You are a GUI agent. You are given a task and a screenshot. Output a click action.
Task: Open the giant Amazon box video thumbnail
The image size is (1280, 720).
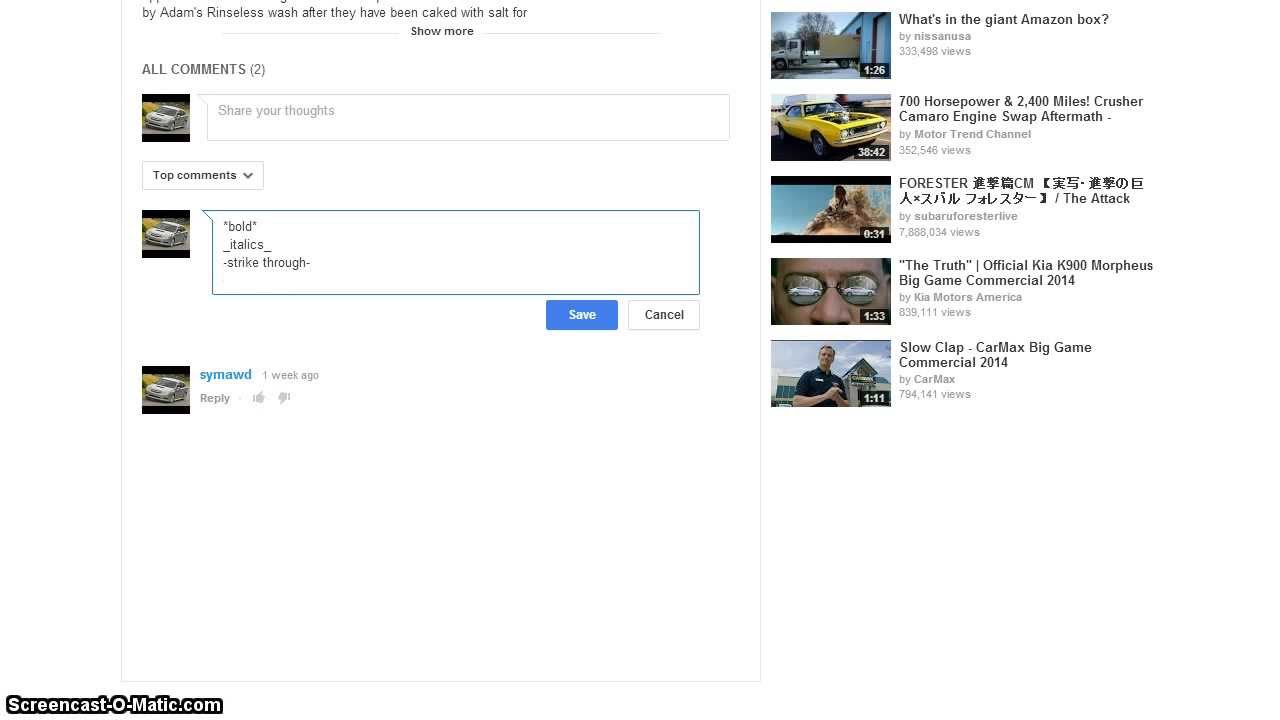pyautogui.click(x=831, y=45)
